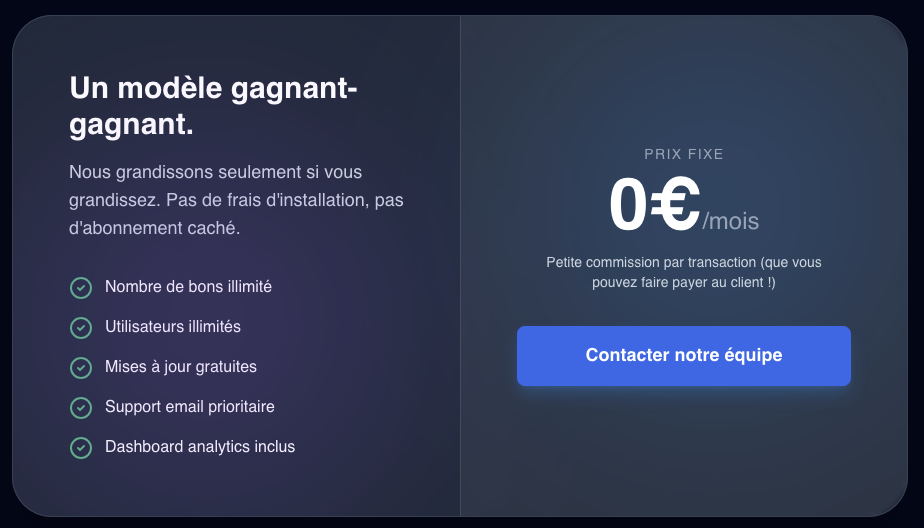
Task: Click the Nous grandissons seulement description paragraph
Action: tap(236, 200)
